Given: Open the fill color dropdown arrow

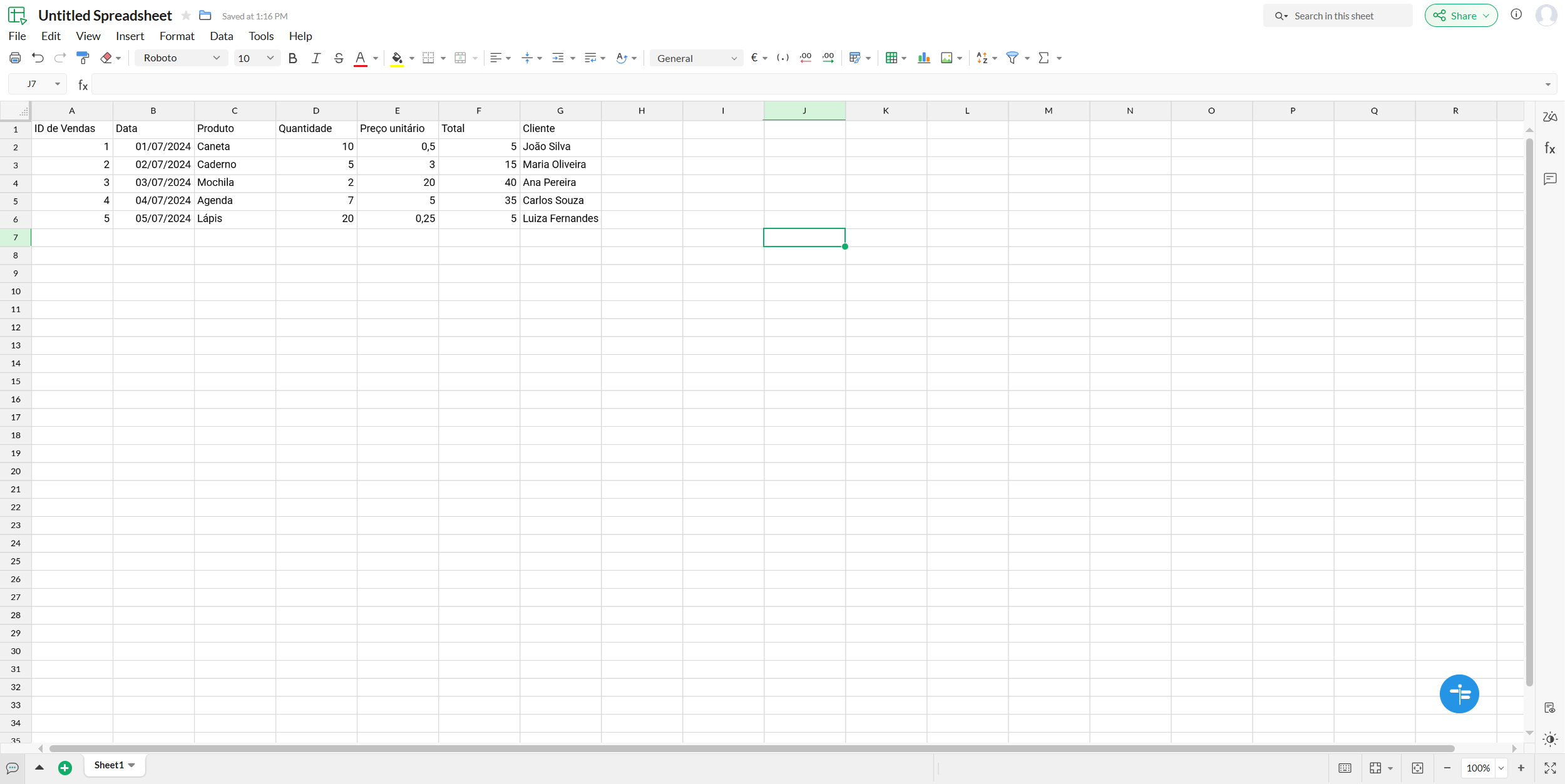Looking at the screenshot, I should tap(412, 59).
